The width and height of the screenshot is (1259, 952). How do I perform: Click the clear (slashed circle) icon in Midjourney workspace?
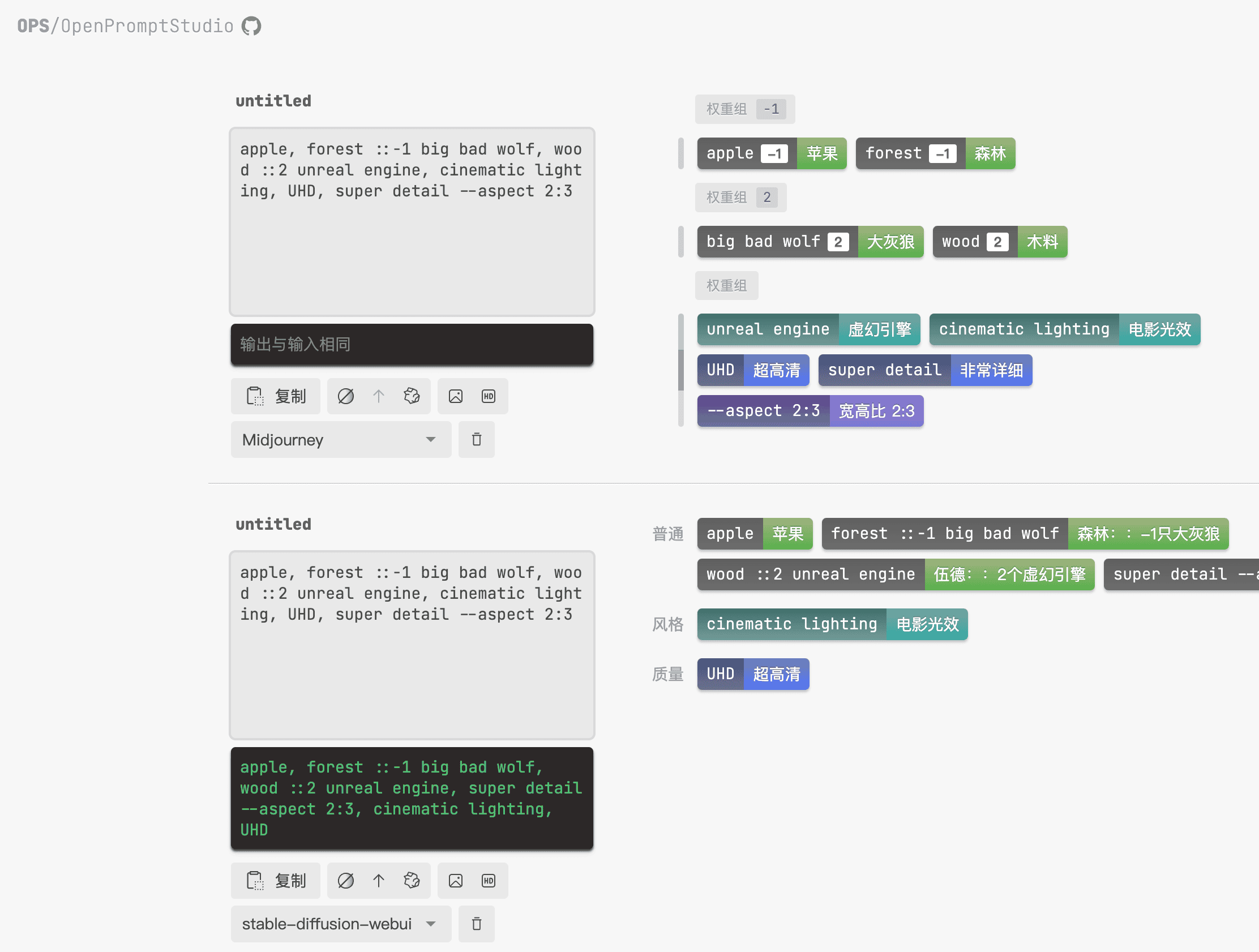click(x=345, y=396)
